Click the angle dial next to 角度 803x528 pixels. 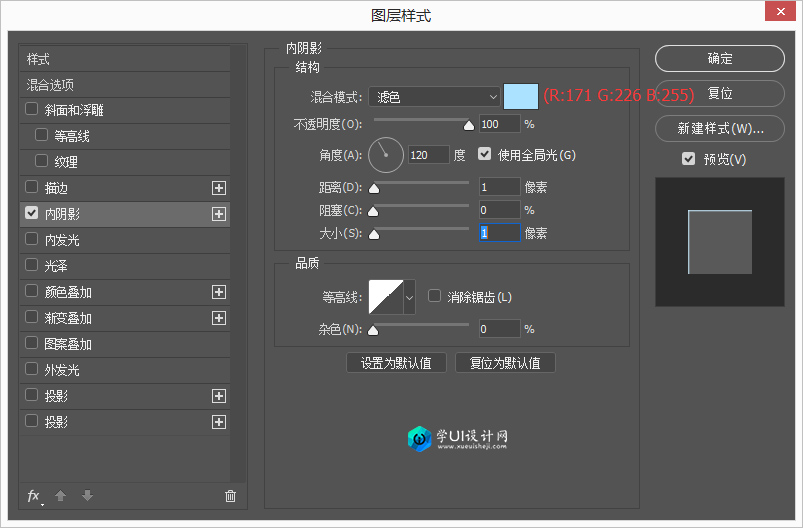click(x=386, y=155)
